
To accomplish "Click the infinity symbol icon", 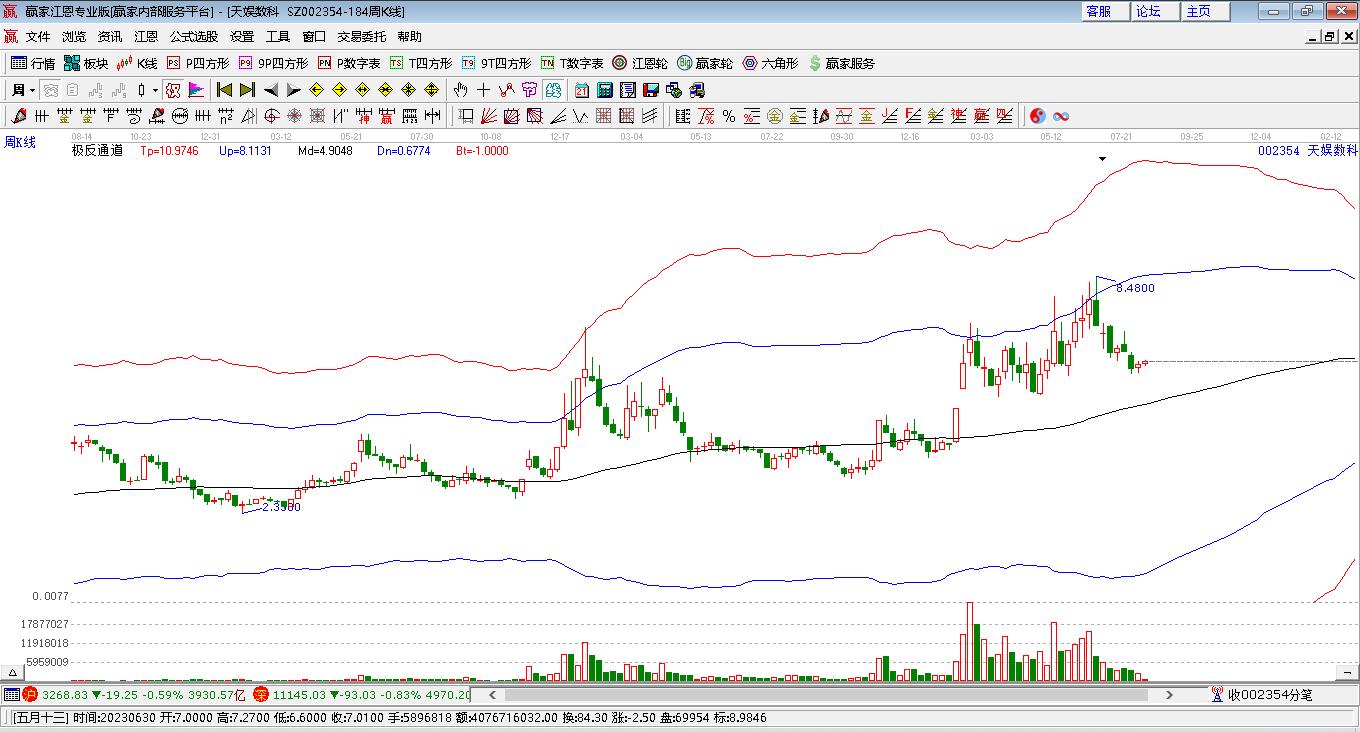I will pos(1061,116).
